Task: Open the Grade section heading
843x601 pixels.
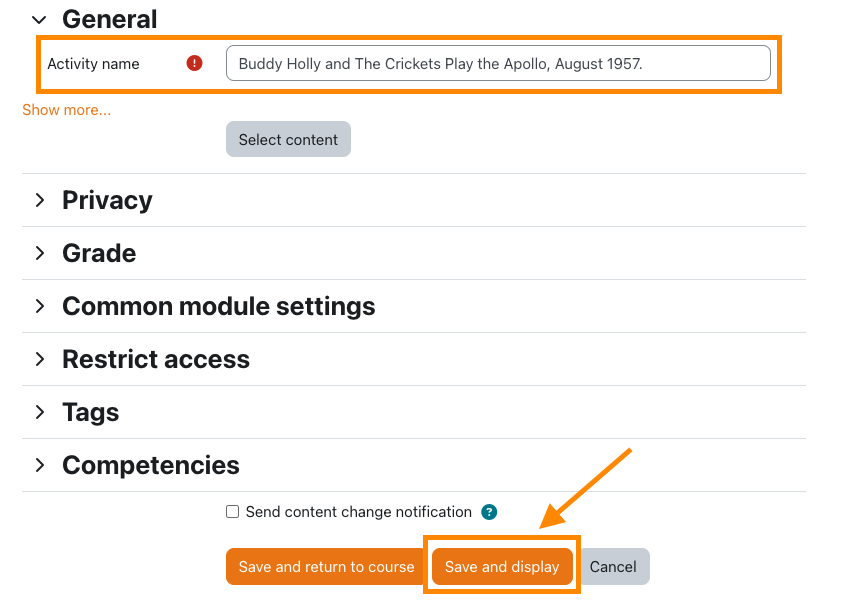Action: (99, 253)
